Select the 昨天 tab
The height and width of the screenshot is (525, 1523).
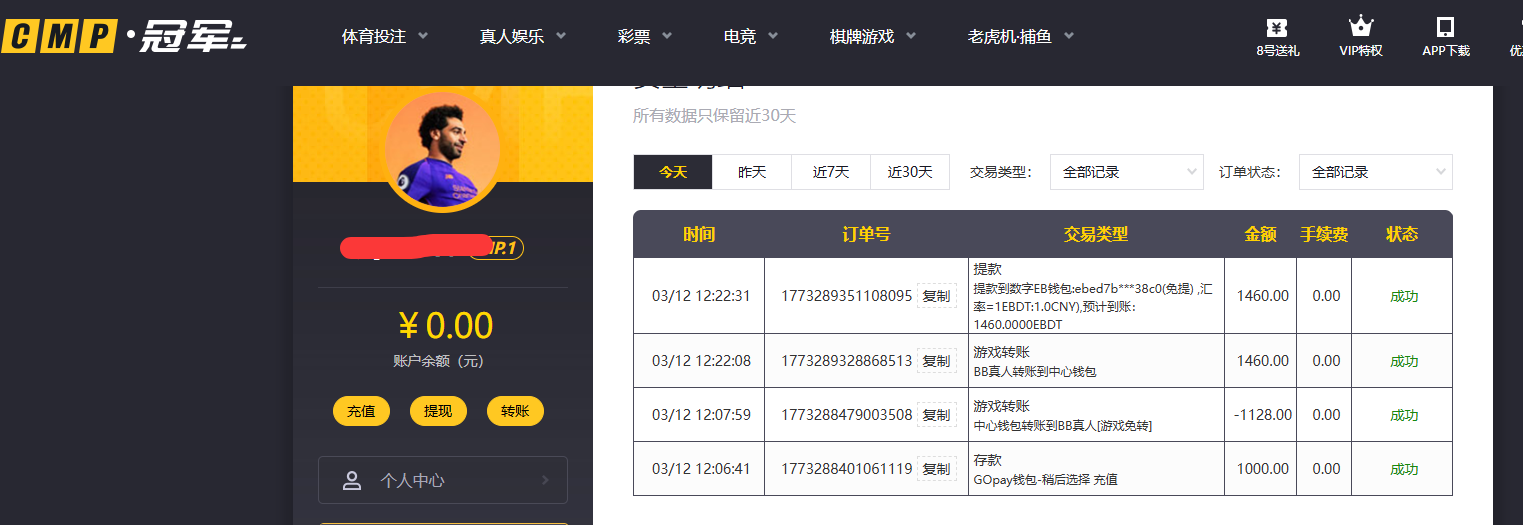pyautogui.click(x=752, y=172)
